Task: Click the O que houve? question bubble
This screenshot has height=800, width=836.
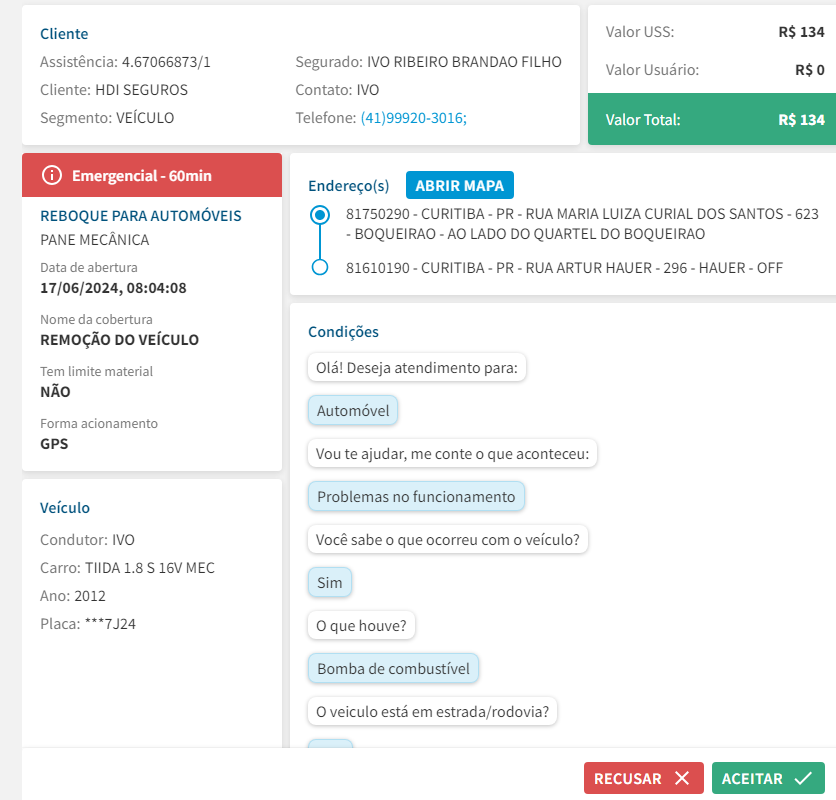Action: point(361,626)
